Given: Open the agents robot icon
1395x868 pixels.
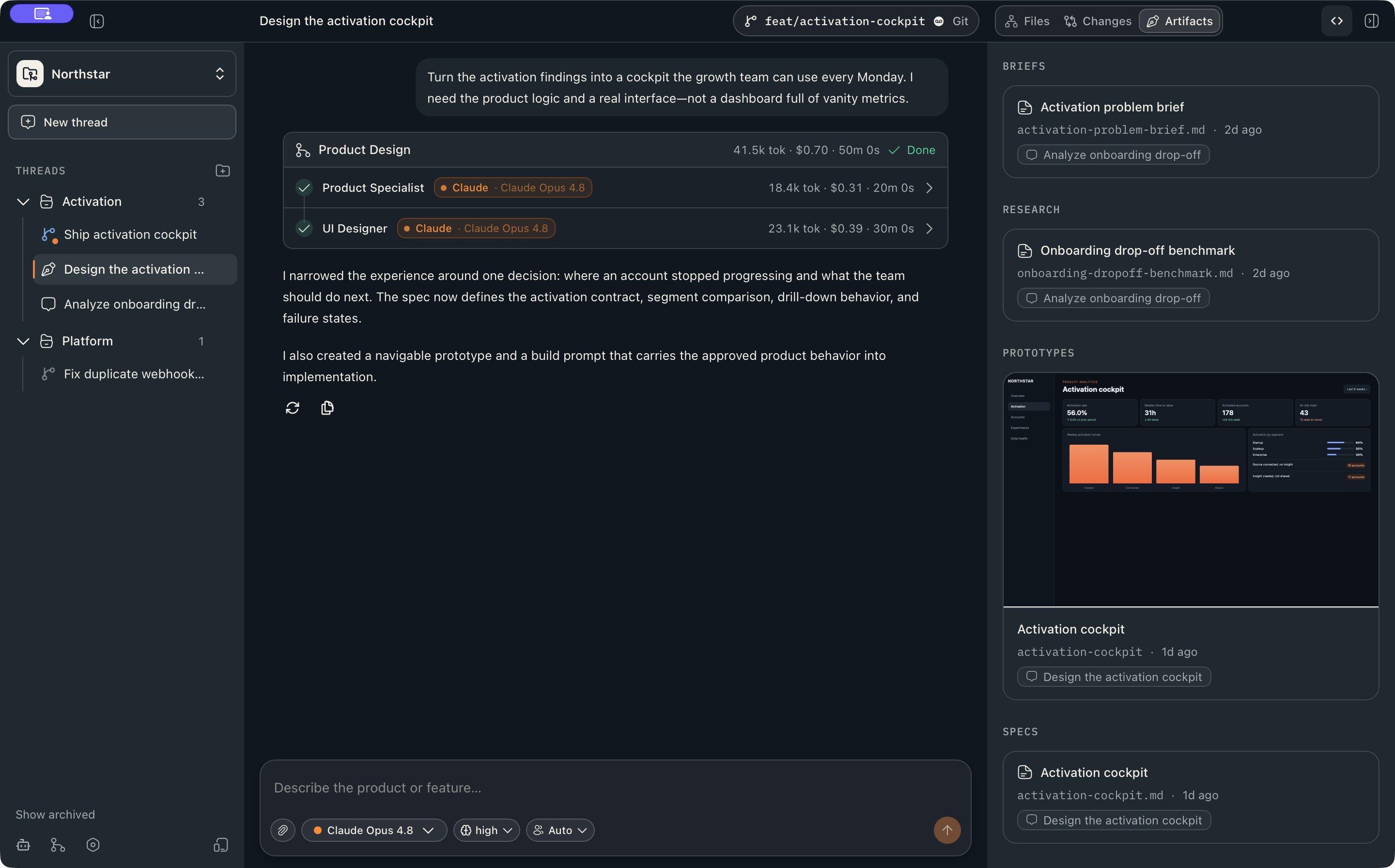Looking at the screenshot, I should (24, 844).
